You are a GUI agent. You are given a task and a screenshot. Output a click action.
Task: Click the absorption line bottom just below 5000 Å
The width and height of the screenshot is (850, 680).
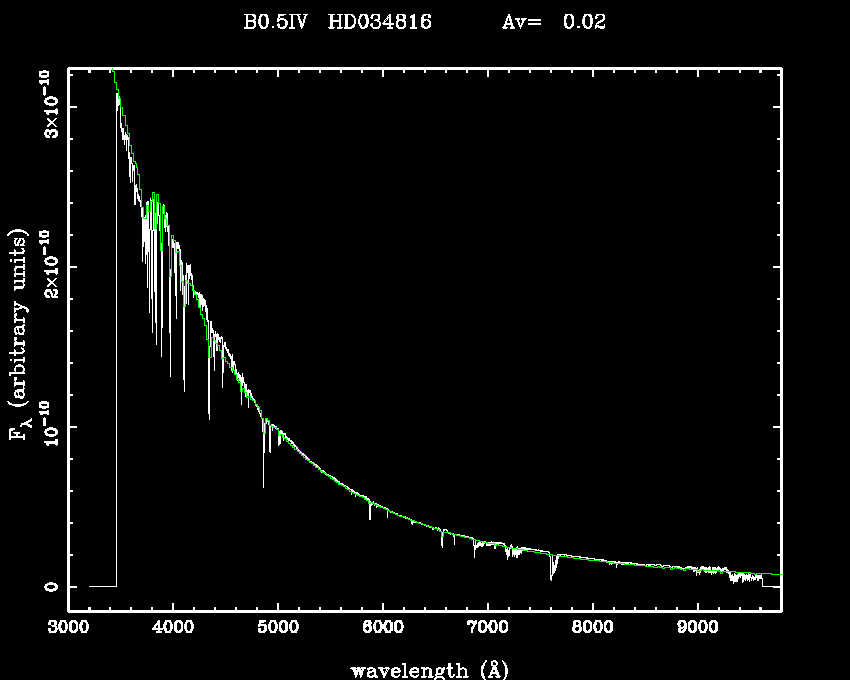264,485
